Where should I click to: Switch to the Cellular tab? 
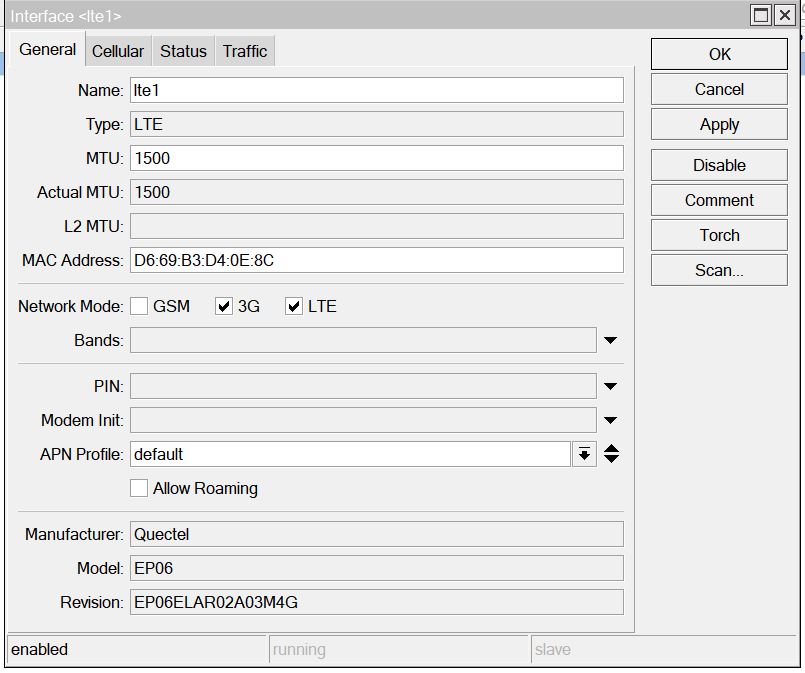118,51
